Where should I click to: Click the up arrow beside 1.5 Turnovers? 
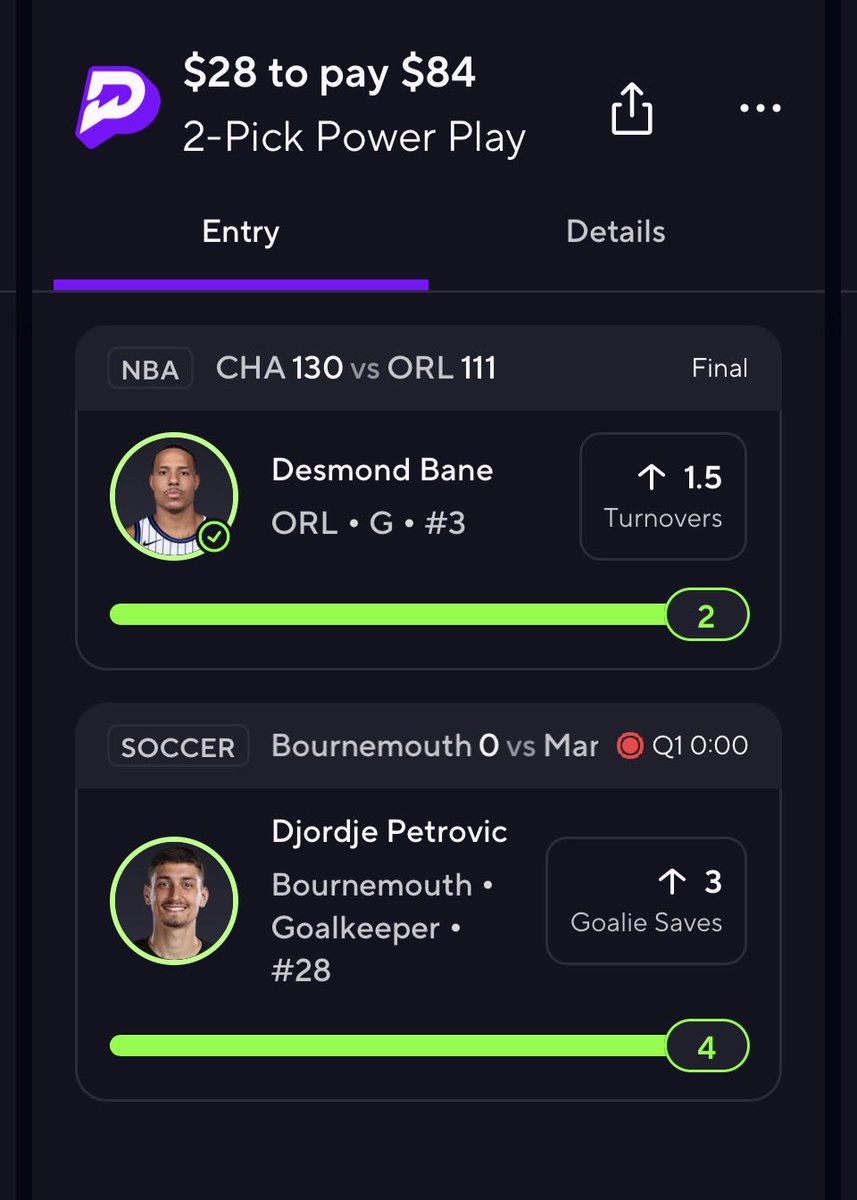pos(651,477)
